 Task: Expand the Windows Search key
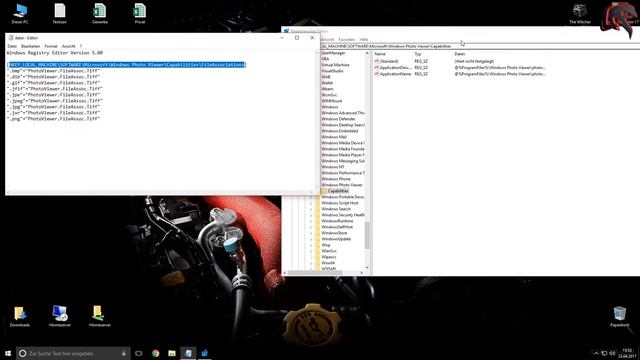[x=311, y=209]
